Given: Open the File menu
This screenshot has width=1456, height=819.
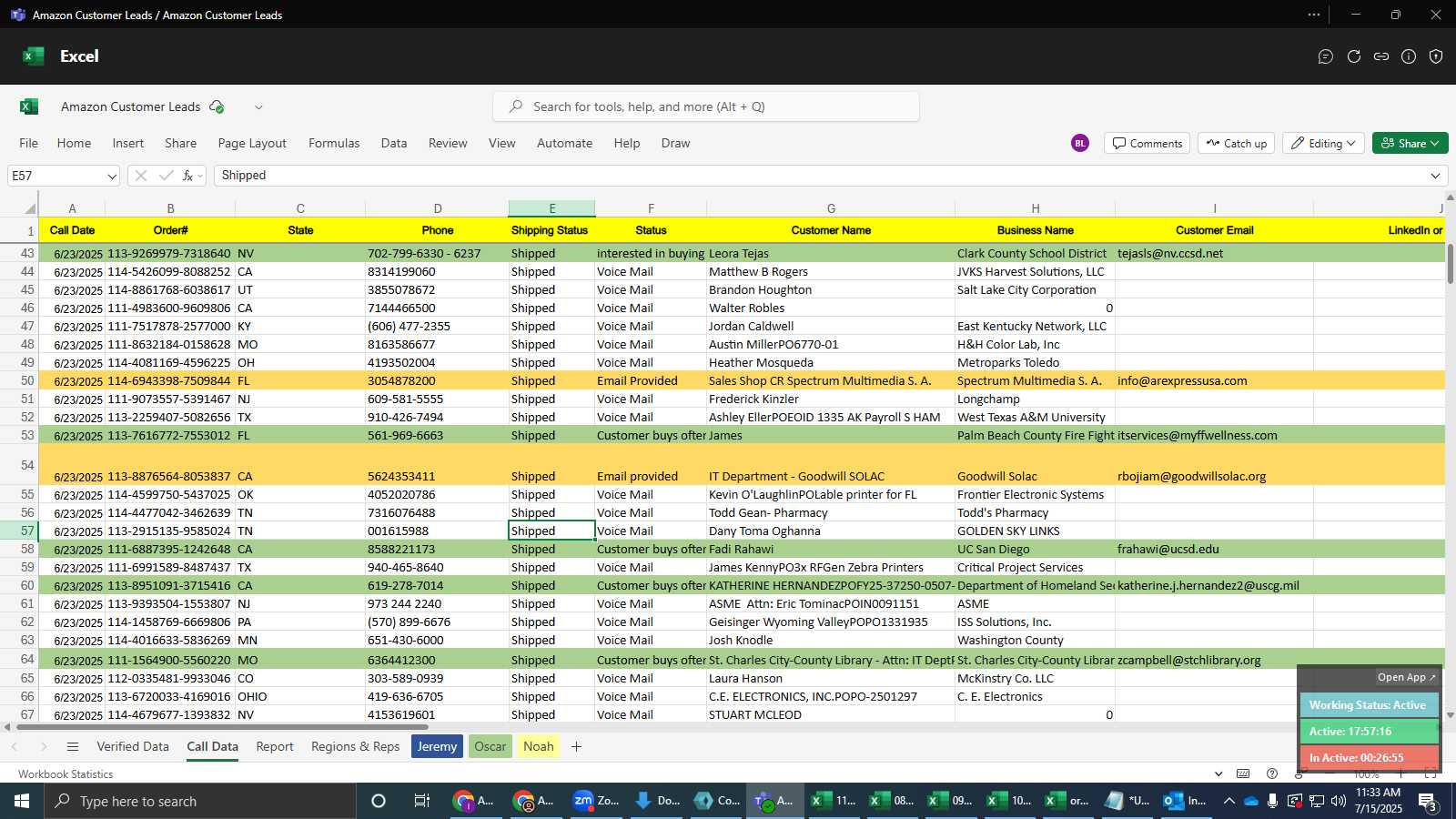Looking at the screenshot, I should pyautogui.click(x=29, y=143).
